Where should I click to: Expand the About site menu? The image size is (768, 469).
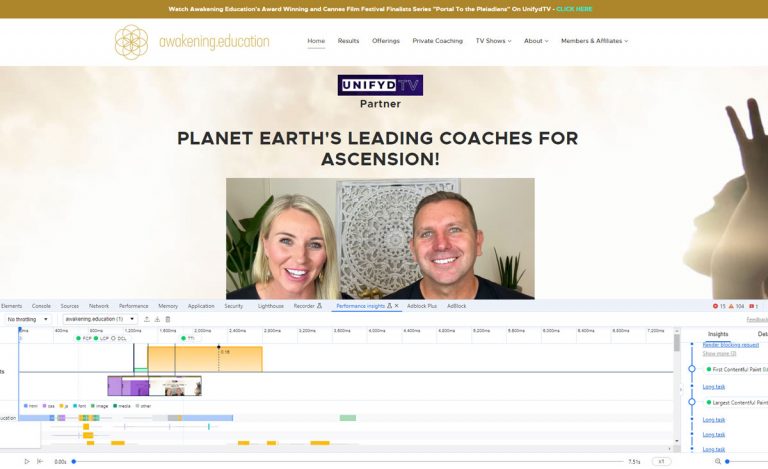[536, 41]
